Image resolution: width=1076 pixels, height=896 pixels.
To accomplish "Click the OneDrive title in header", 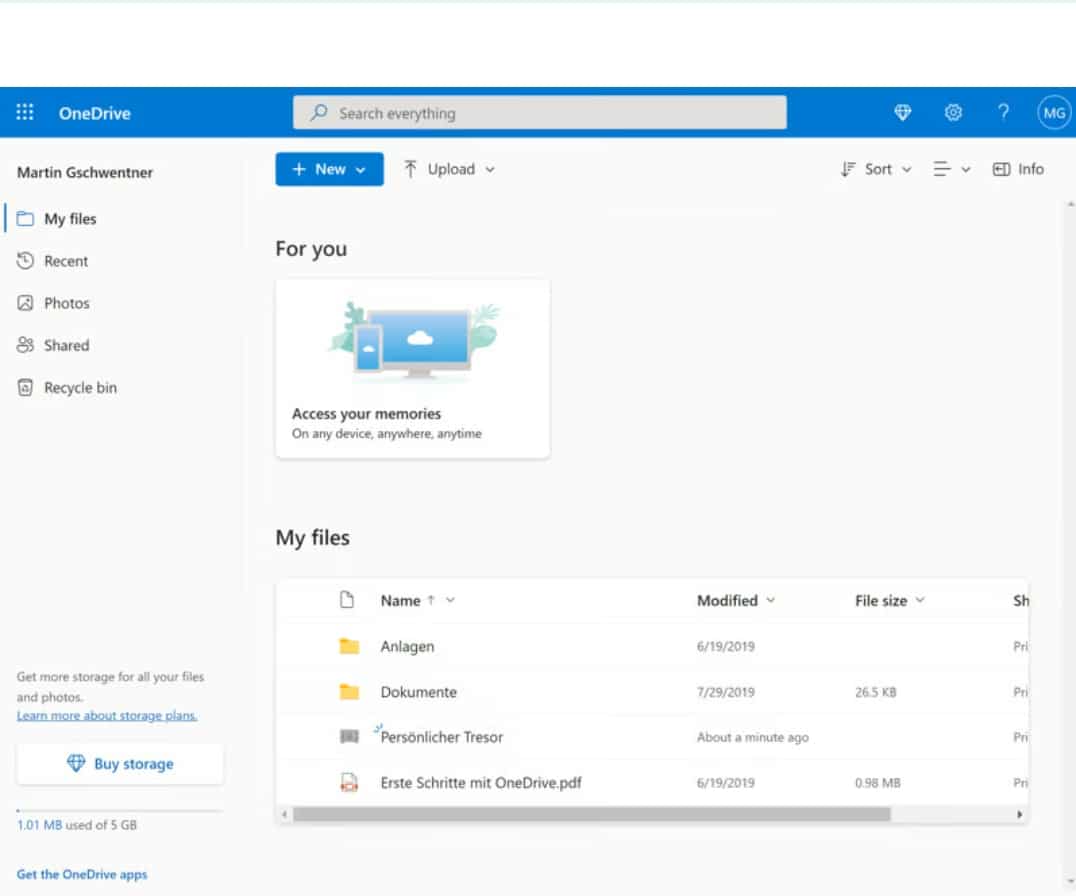I will 95,113.
